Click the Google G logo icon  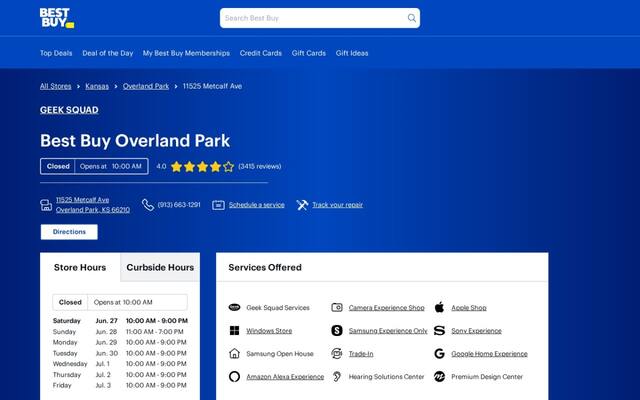(x=439, y=353)
